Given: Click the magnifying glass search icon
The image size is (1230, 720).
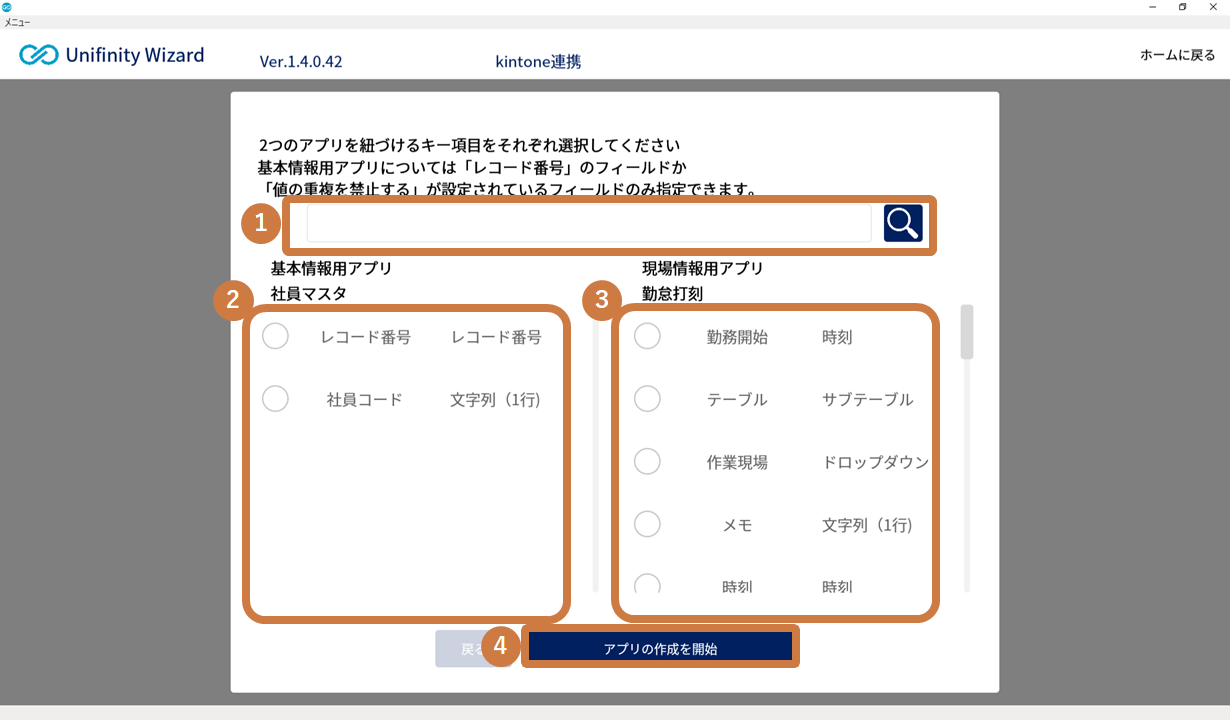Looking at the screenshot, I should pyautogui.click(x=902, y=224).
